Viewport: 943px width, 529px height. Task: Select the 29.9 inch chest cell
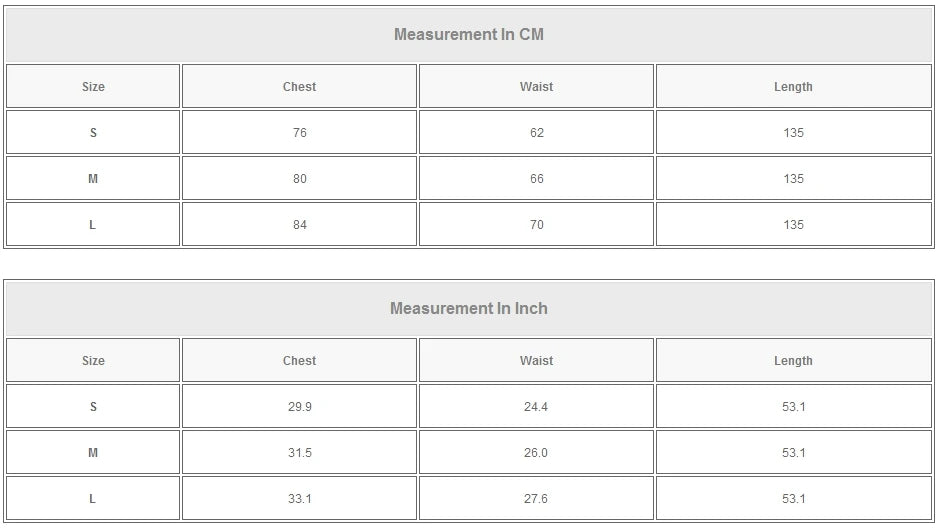[299, 407]
